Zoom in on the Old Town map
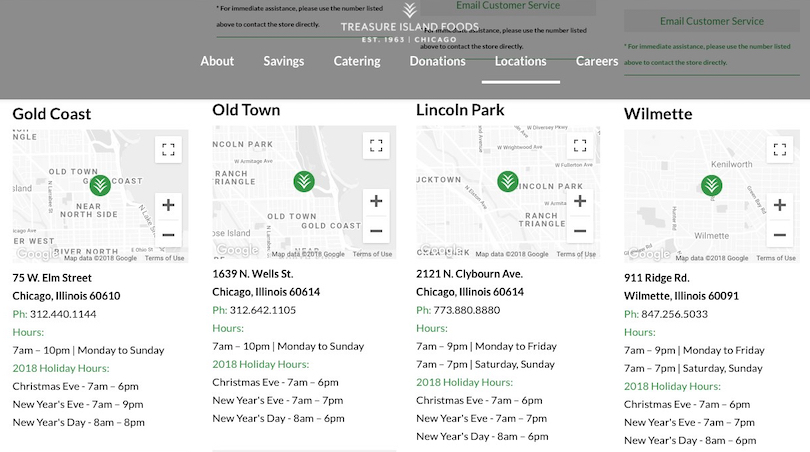The image size is (810, 452). 376,201
